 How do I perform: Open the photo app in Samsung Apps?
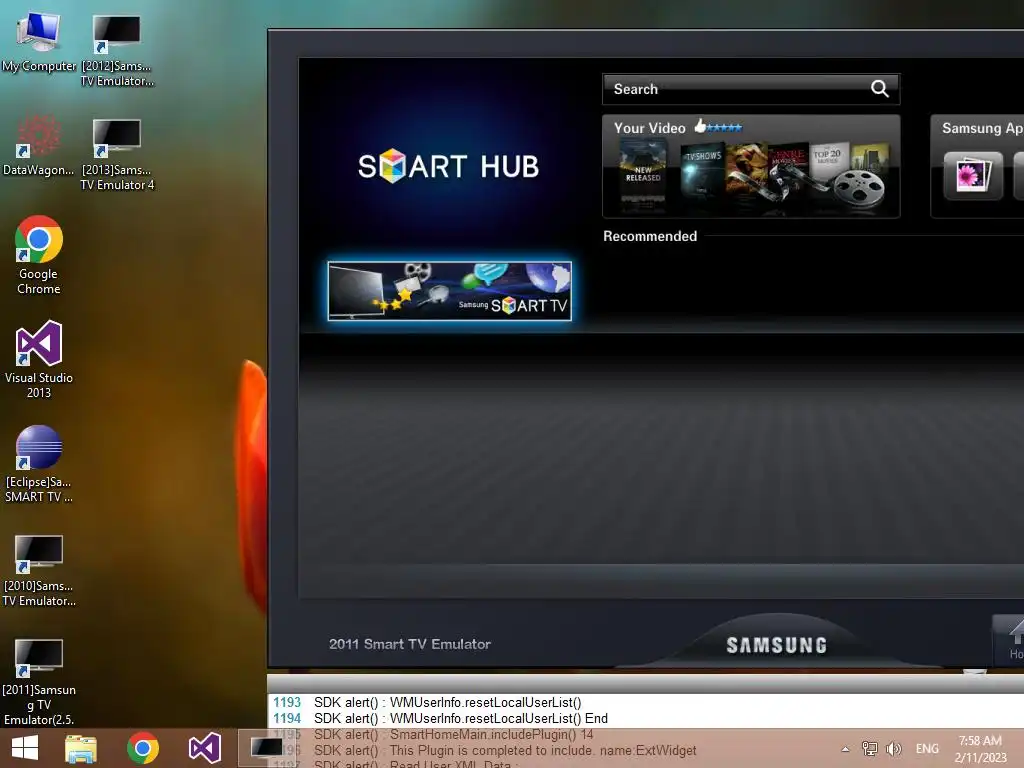(x=973, y=175)
